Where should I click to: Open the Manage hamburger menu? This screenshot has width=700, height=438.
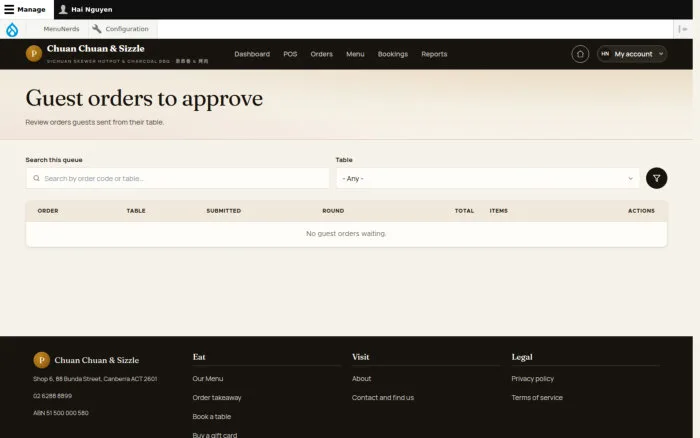pos(25,9)
